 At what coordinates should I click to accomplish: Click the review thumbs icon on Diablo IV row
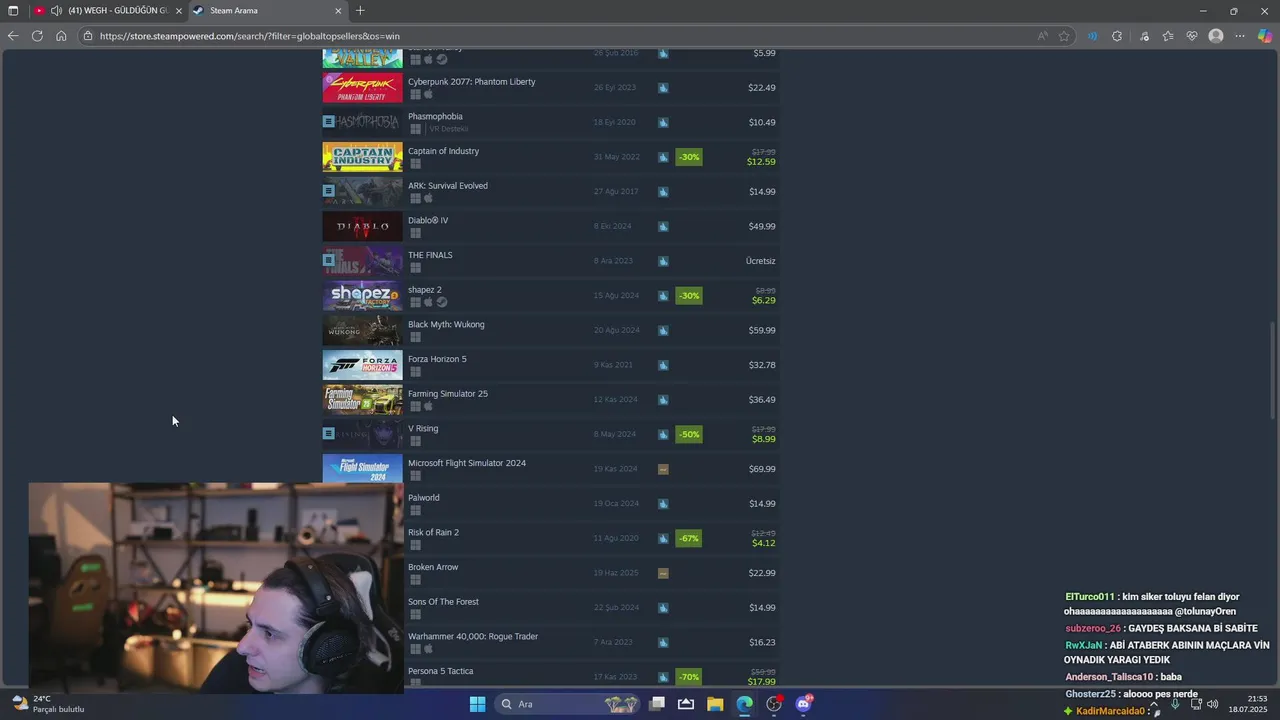coord(663,227)
